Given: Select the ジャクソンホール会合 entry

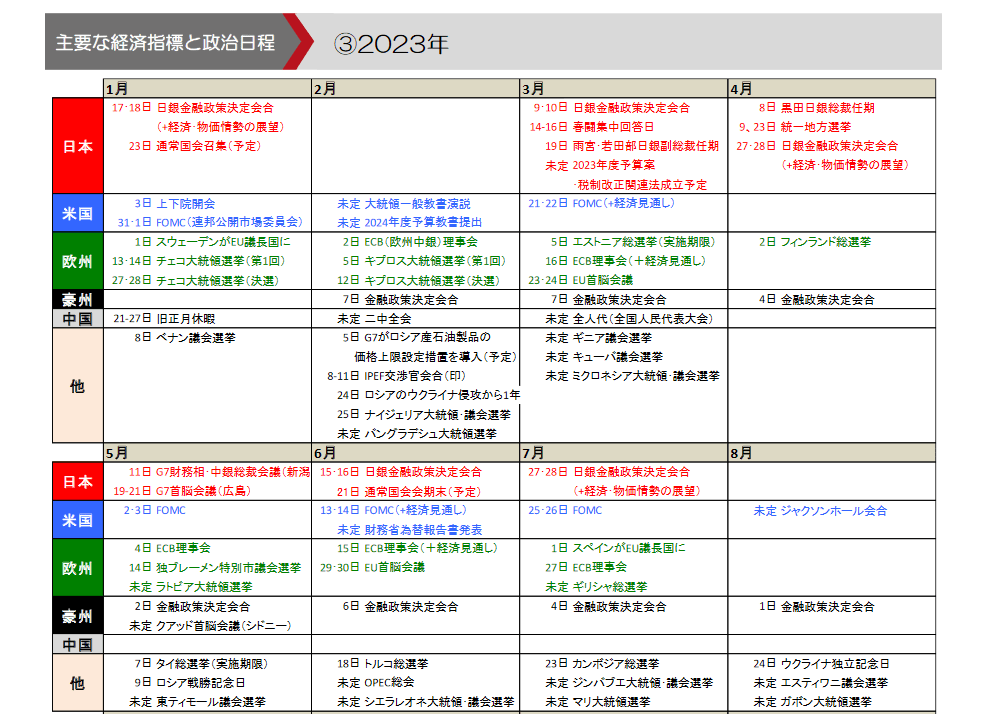Looking at the screenshot, I should [833, 510].
